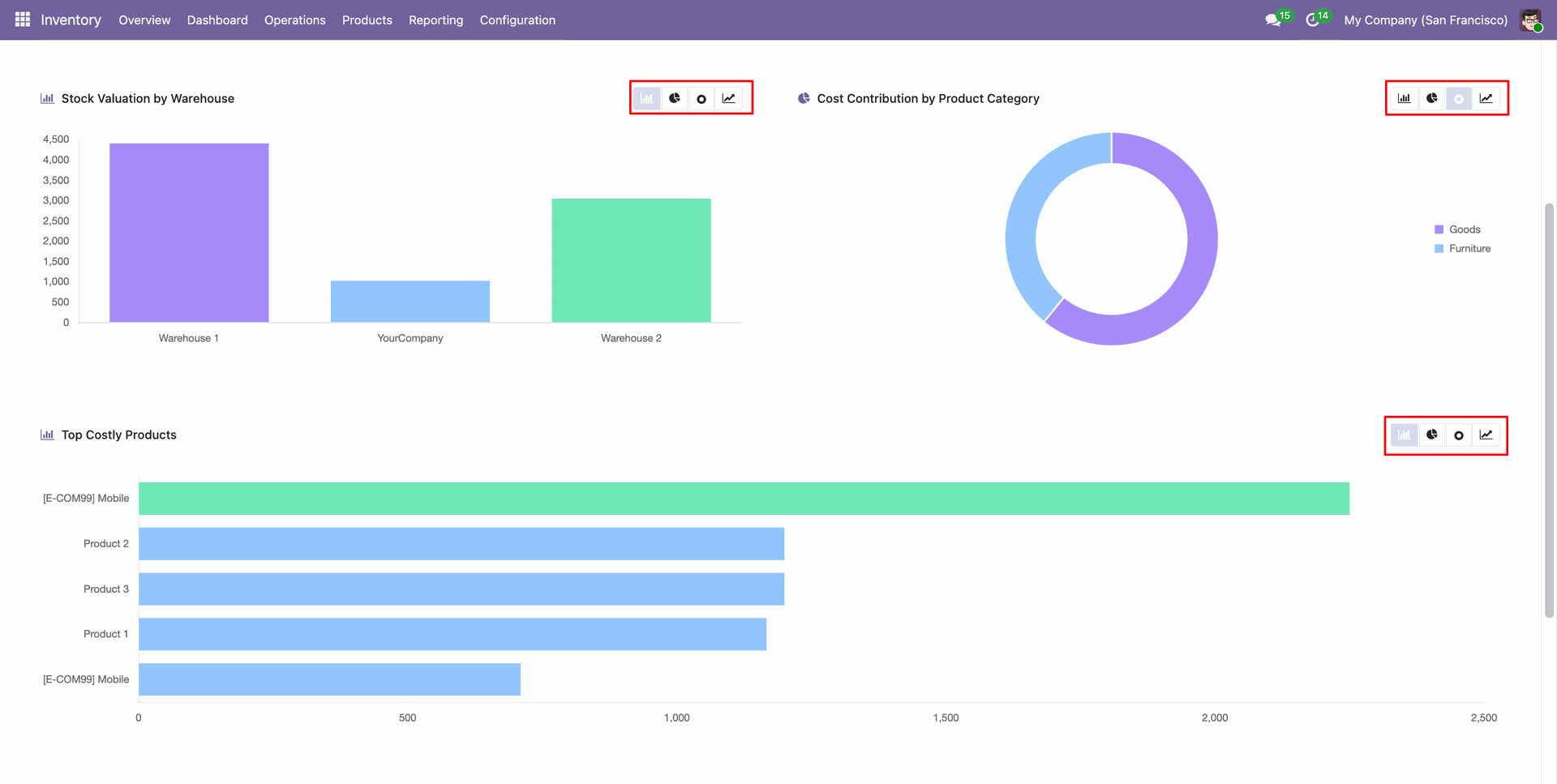This screenshot has width=1557, height=784.
Task: Open the My Company (San Francisco) switcher
Action: [x=1426, y=20]
